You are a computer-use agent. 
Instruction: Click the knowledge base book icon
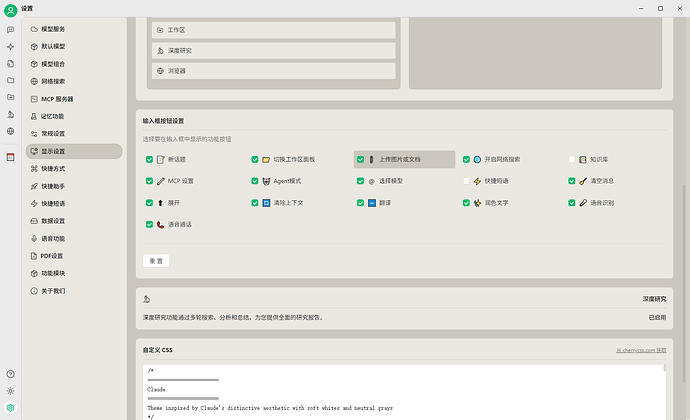coord(583,159)
